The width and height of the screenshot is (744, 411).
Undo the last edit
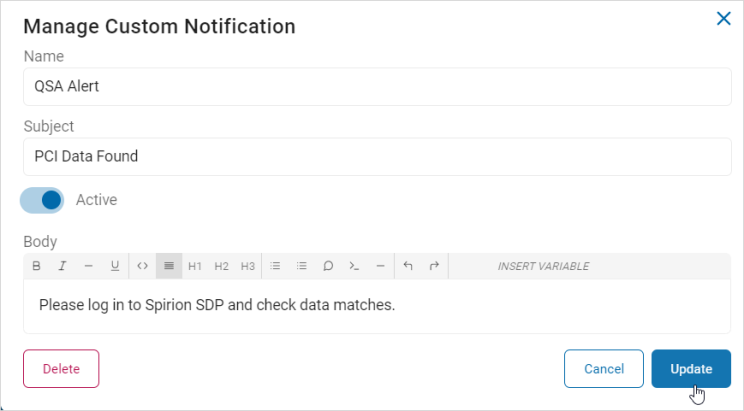click(x=408, y=266)
